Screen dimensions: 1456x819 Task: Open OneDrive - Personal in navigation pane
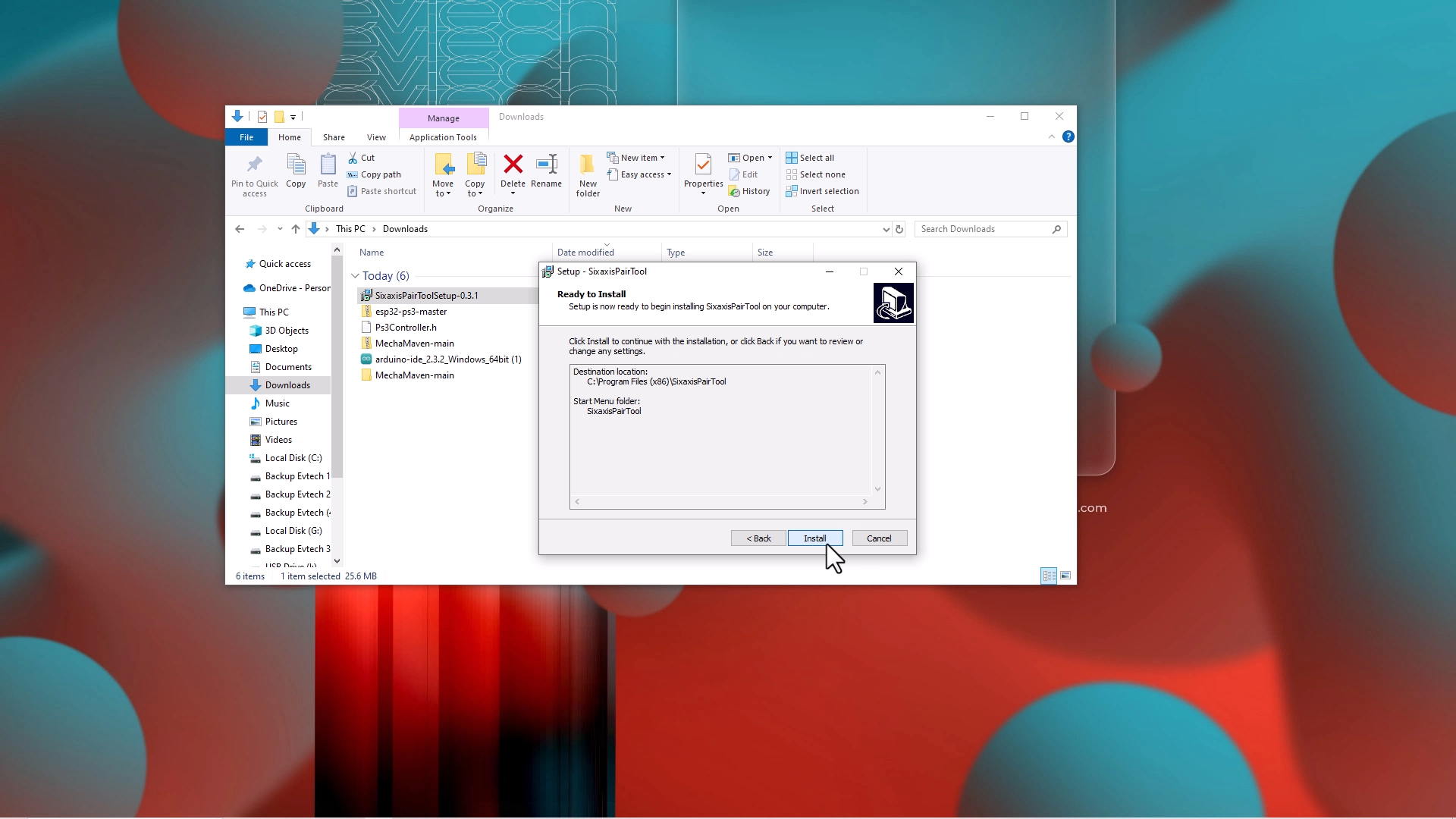[287, 288]
